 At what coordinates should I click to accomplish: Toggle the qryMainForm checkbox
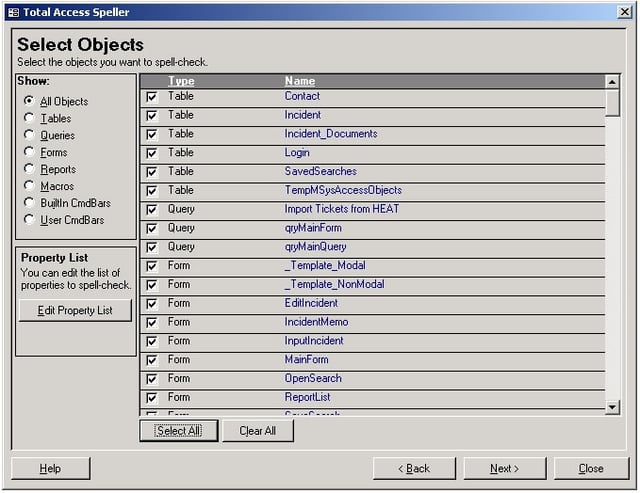[x=152, y=229]
